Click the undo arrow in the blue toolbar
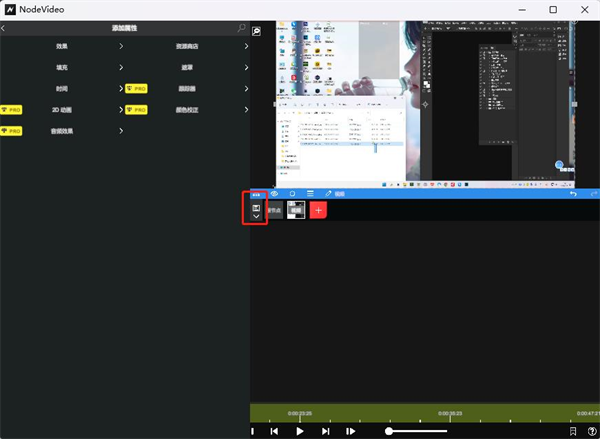Viewport: 600px width, 439px height. pos(573,193)
